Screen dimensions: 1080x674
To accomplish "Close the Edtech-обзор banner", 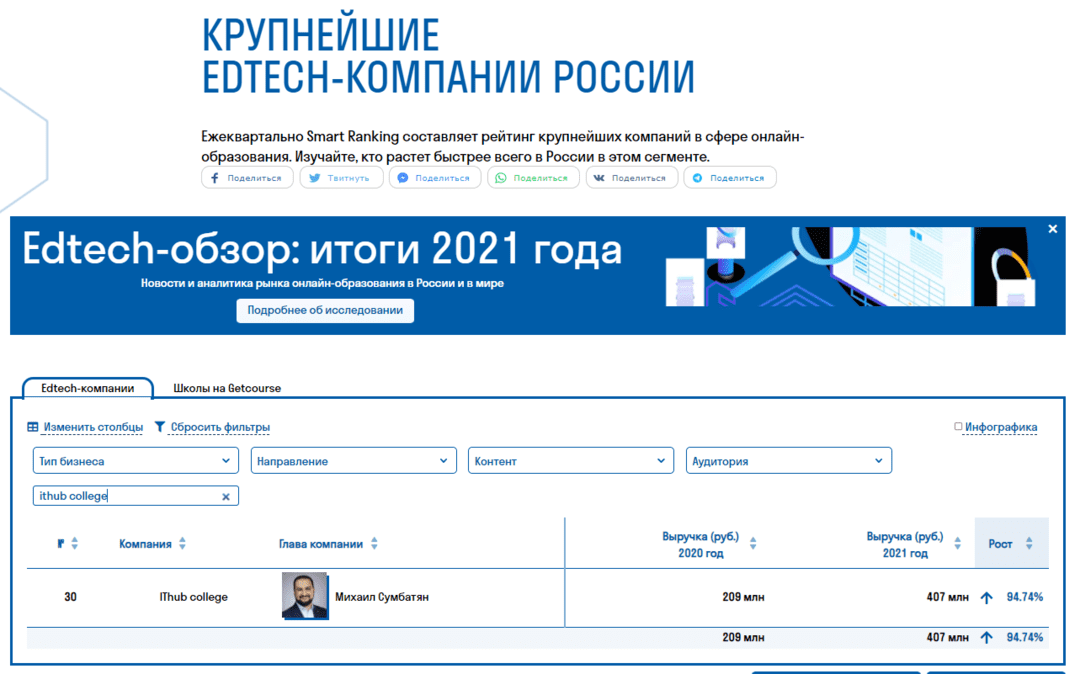I will pyautogui.click(x=1052, y=229).
